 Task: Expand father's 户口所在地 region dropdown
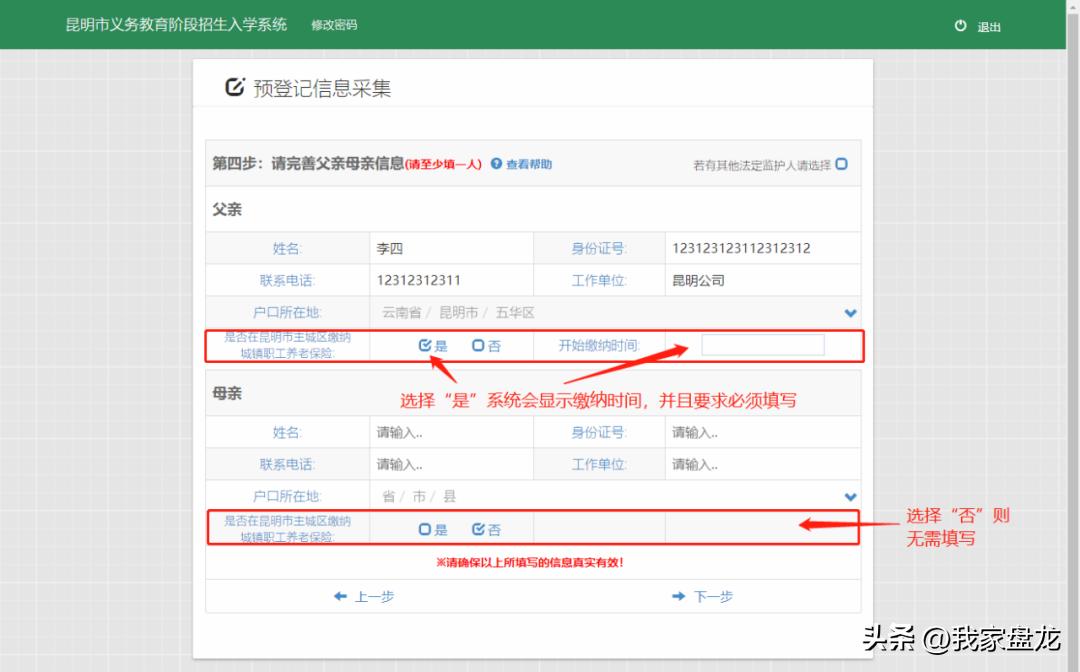[x=850, y=312]
